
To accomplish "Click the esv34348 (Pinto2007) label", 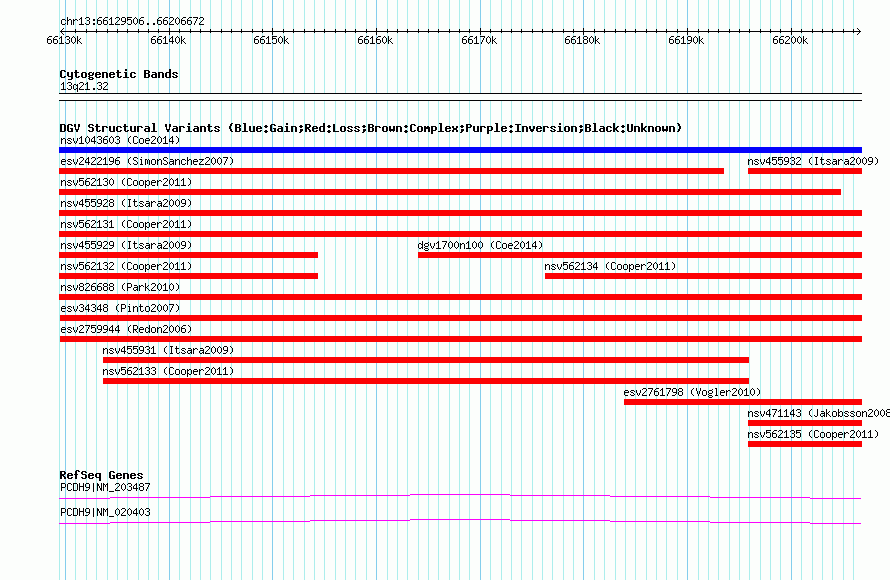I will click(120, 308).
